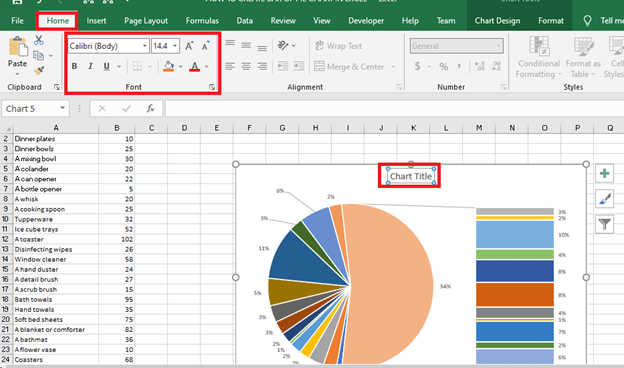Expand the Name Box dropdown arrow
Screen dimensions: 624x368
pyautogui.click(x=62, y=108)
